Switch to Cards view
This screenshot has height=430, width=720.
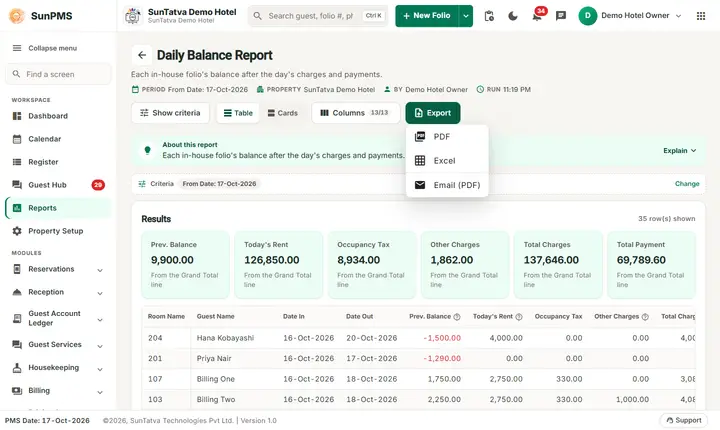(x=282, y=113)
